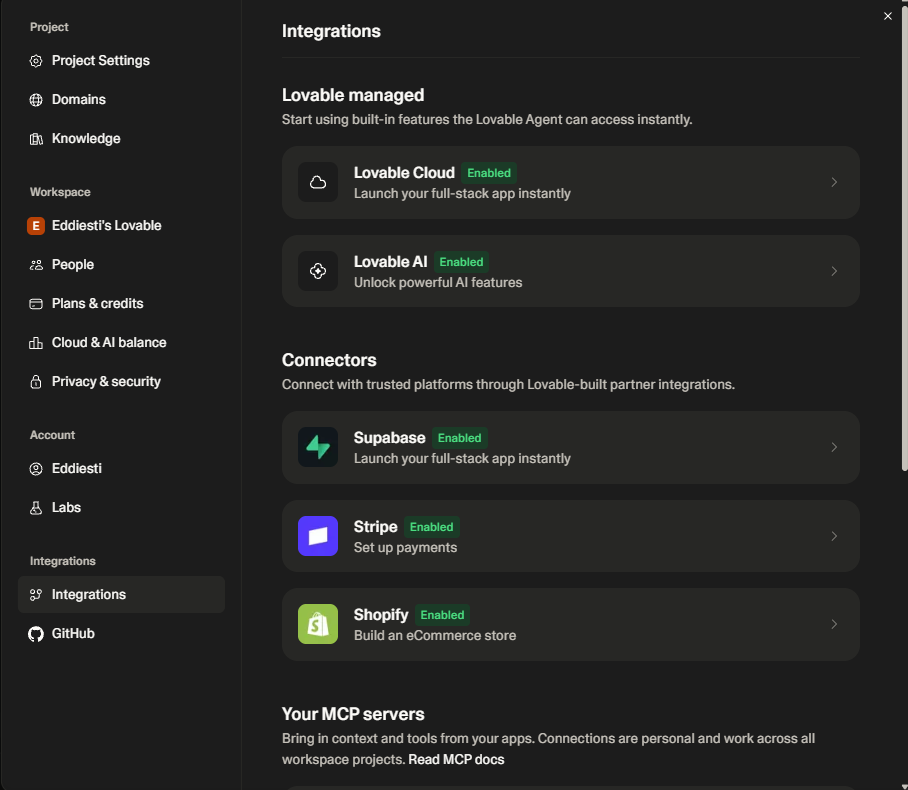Click the Supabase Enabled status badge
This screenshot has height=790, width=908.
pyautogui.click(x=459, y=438)
